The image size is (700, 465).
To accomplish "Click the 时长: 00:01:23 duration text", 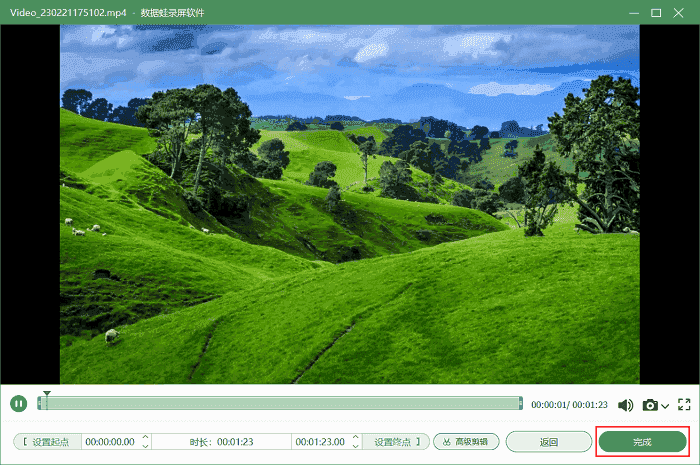I will [221, 442].
